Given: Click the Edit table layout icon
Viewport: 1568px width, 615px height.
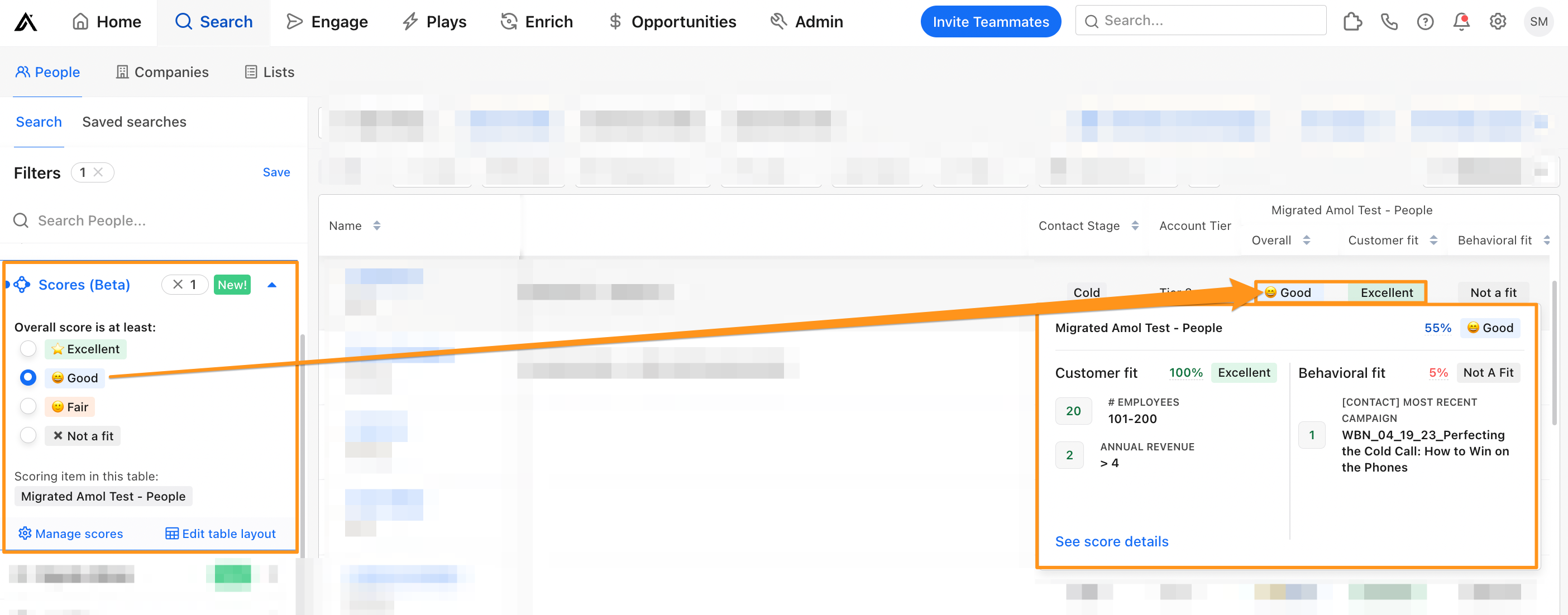Looking at the screenshot, I should tap(171, 534).
